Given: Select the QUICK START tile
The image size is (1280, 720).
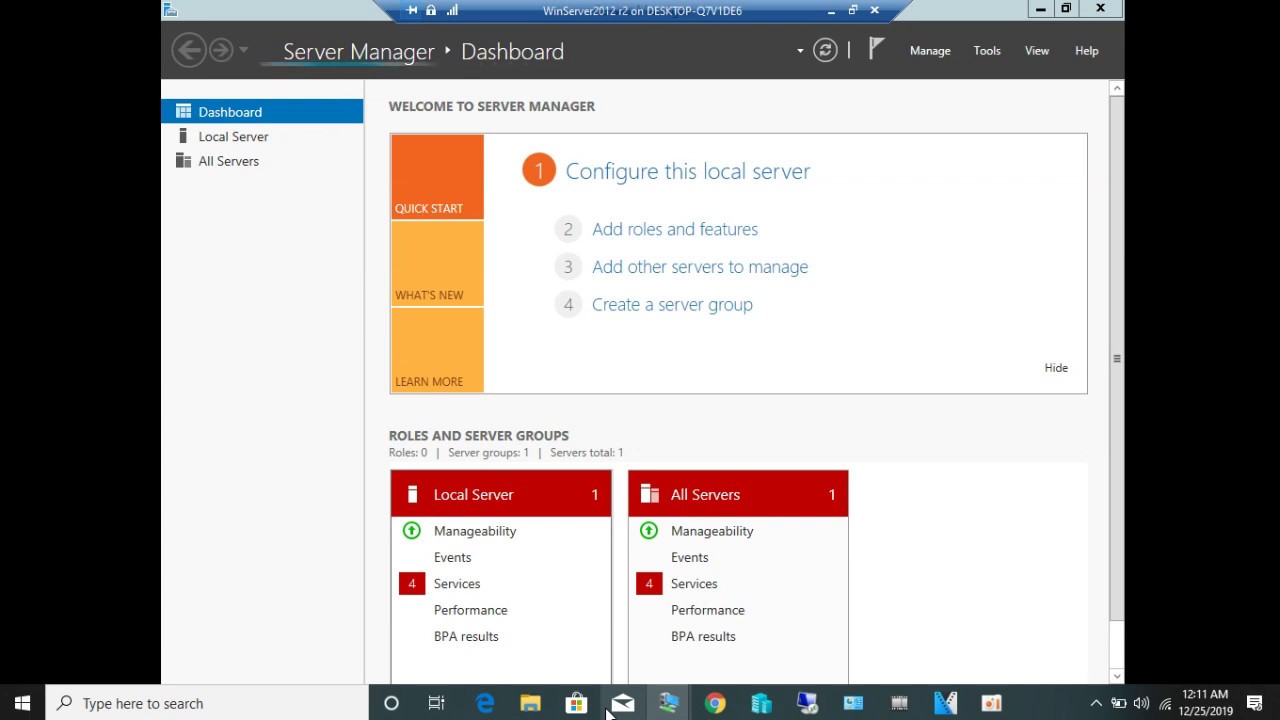Looking at the screenshot, I should tap(437, 176).
